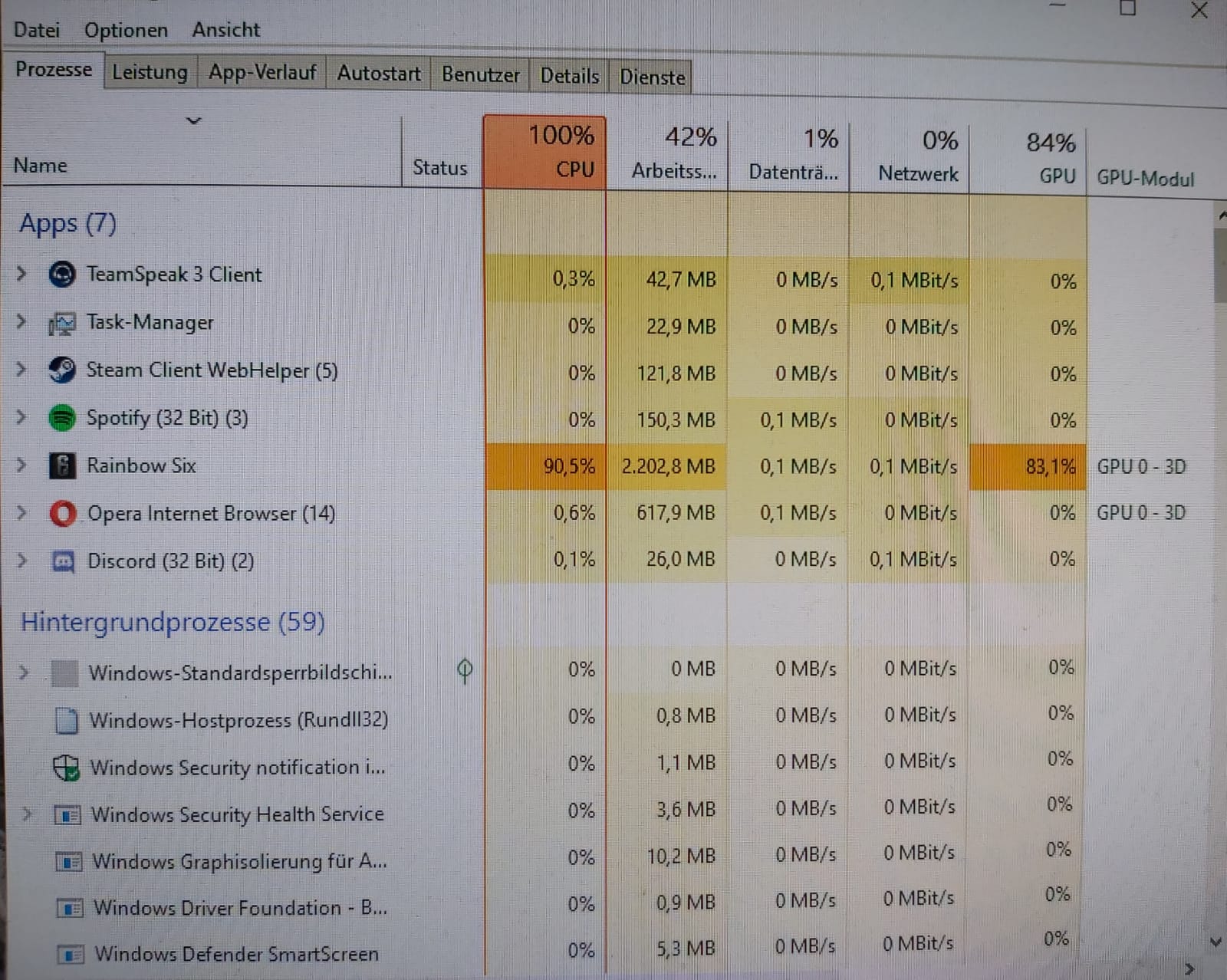Image resolution: width=1227 pixels, height=980 pixels.
Task: Switch to the Details tab
Action: 570,75
